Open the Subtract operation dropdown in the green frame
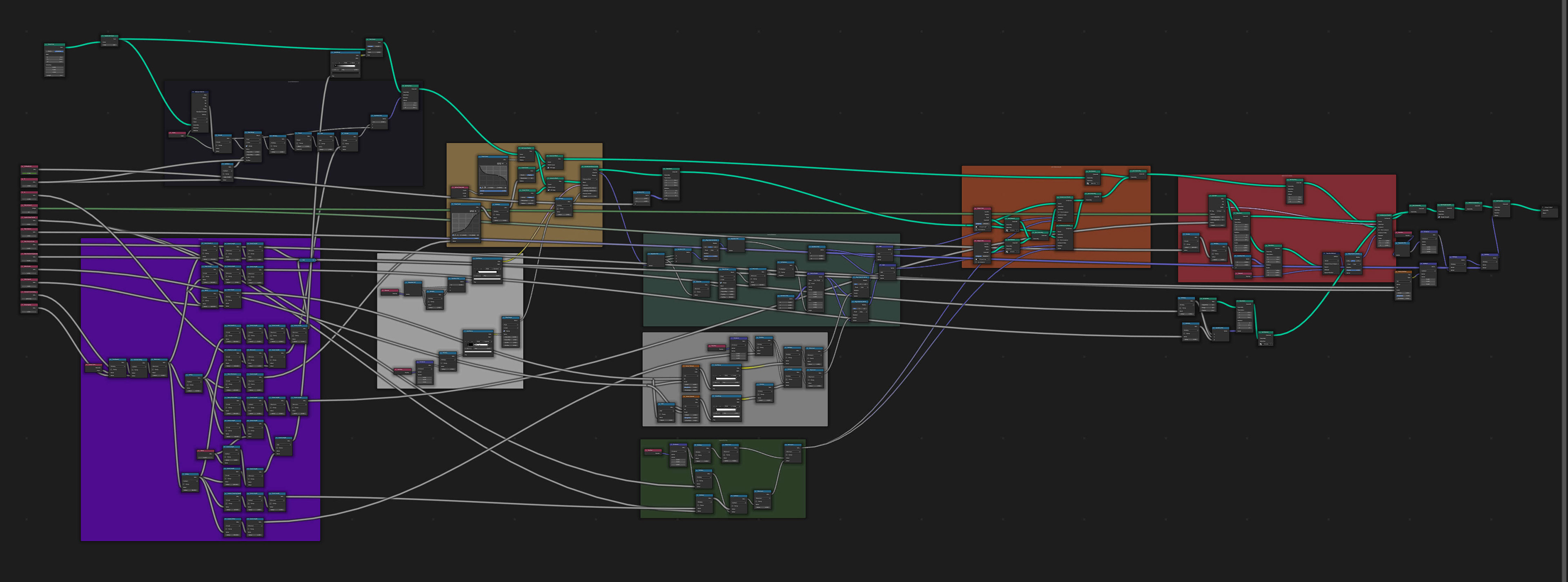Image resolution: width=1568 pixels, height=582 pixels. (739, 503)
